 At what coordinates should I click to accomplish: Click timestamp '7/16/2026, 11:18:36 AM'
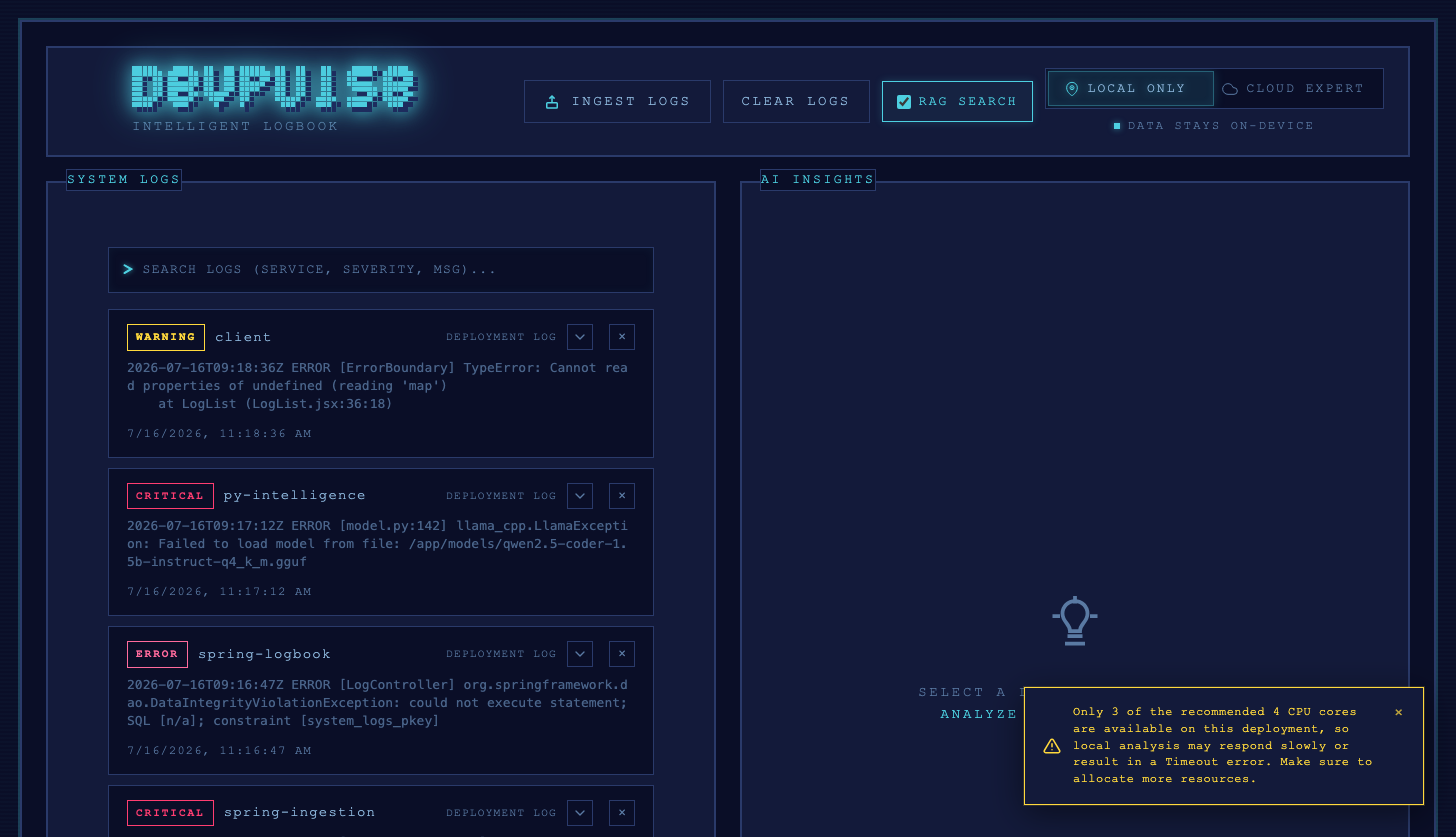(219, 434)
